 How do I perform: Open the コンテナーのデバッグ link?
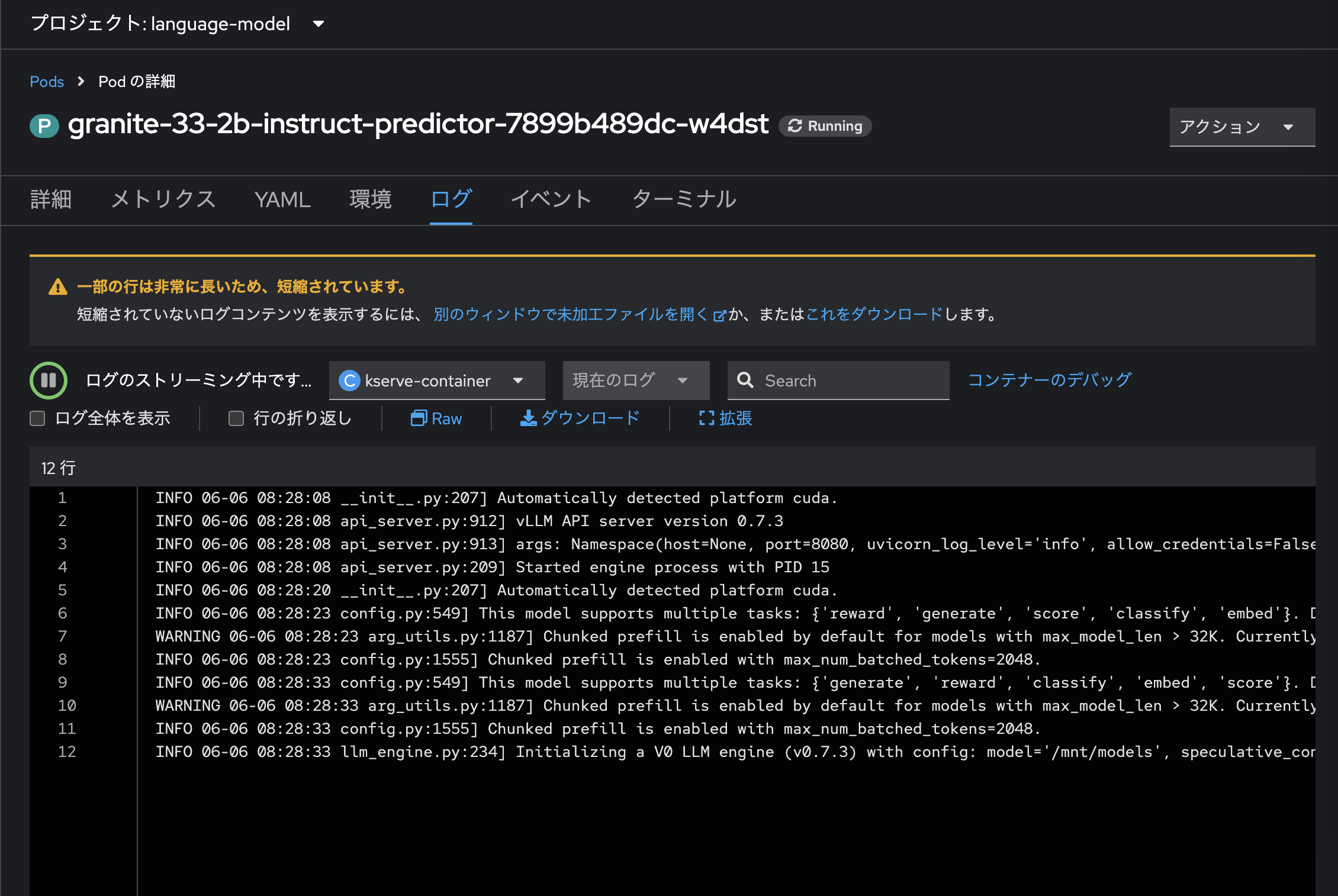coord(1049,380)
